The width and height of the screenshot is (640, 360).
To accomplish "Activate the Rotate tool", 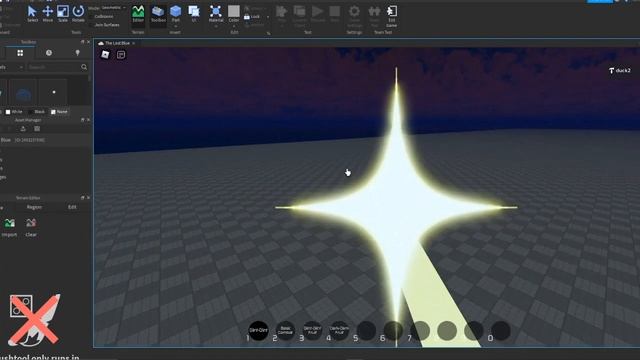I will (x=78, y=13).
